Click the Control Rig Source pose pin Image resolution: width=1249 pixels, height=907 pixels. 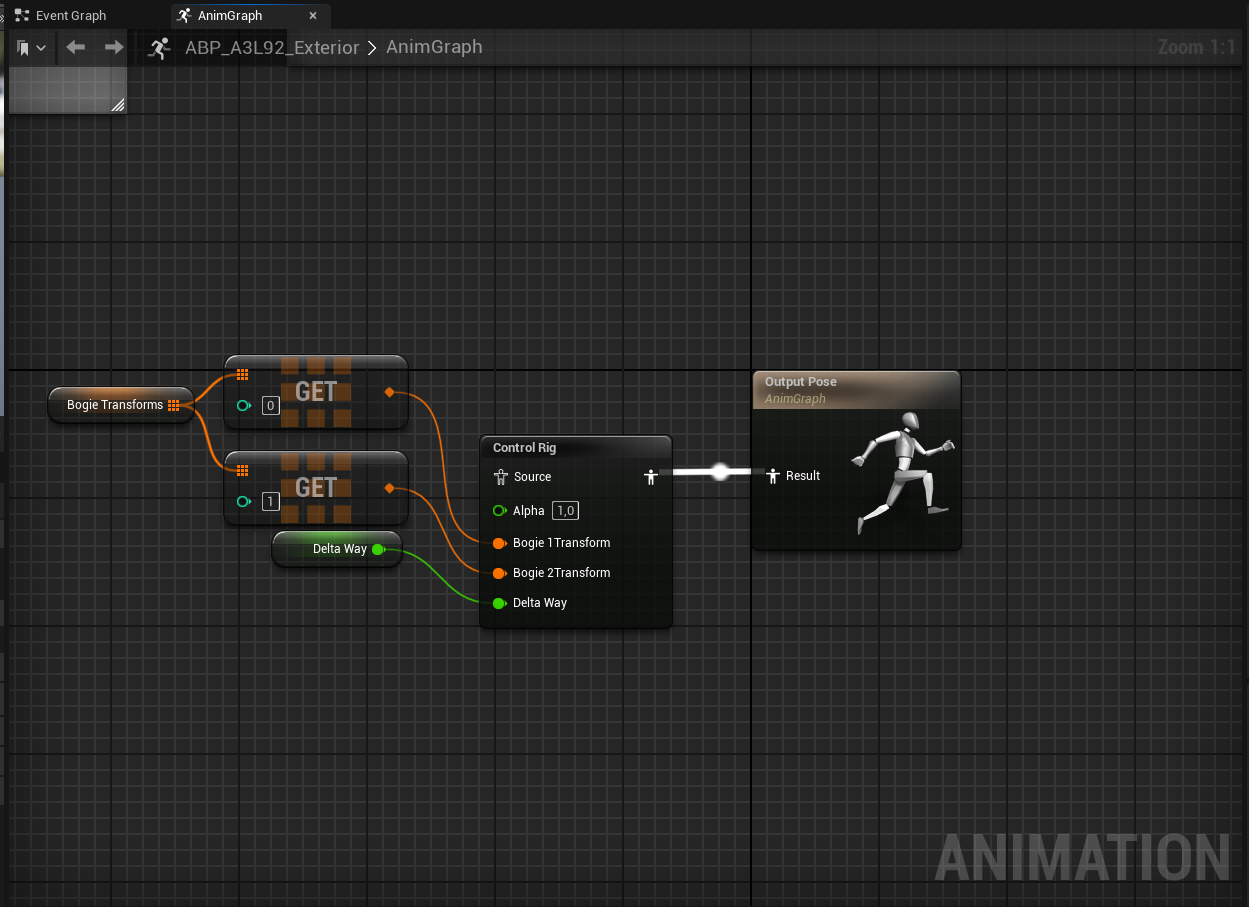502,477
